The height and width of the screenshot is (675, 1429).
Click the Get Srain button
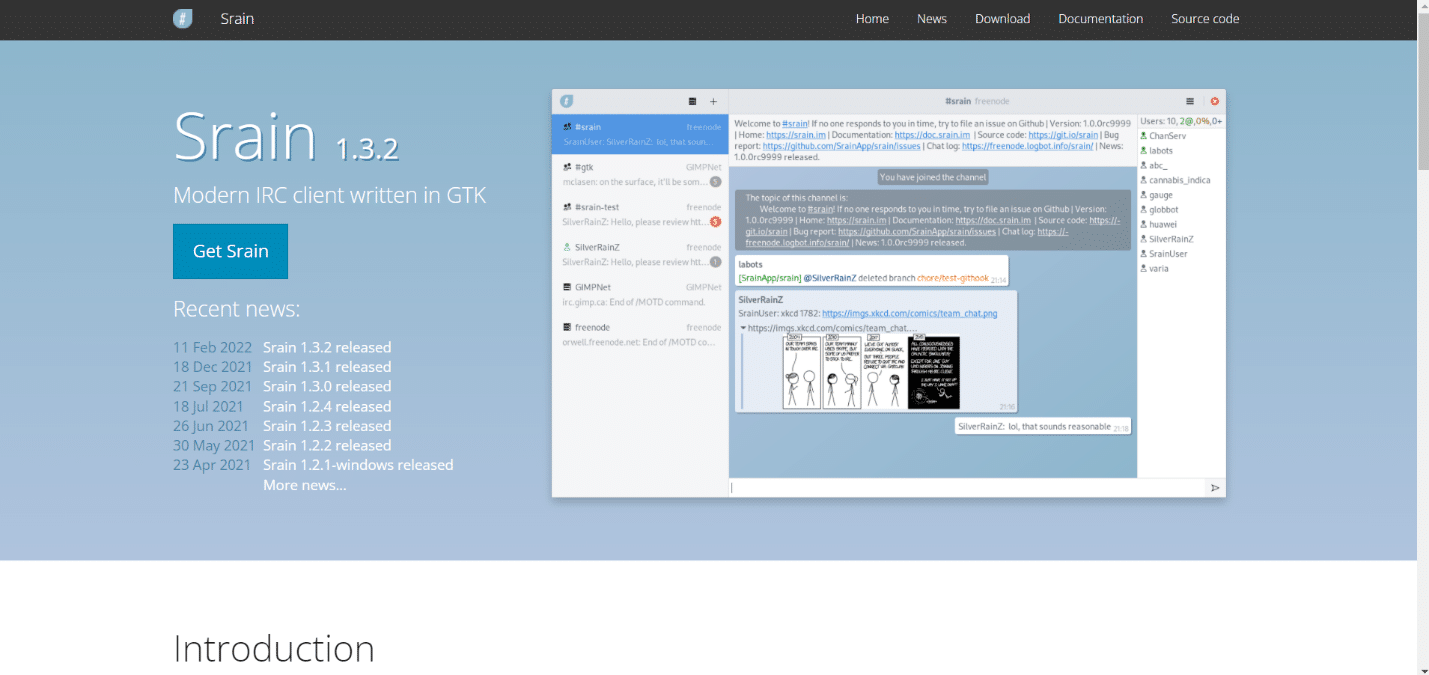pos(230,251)
